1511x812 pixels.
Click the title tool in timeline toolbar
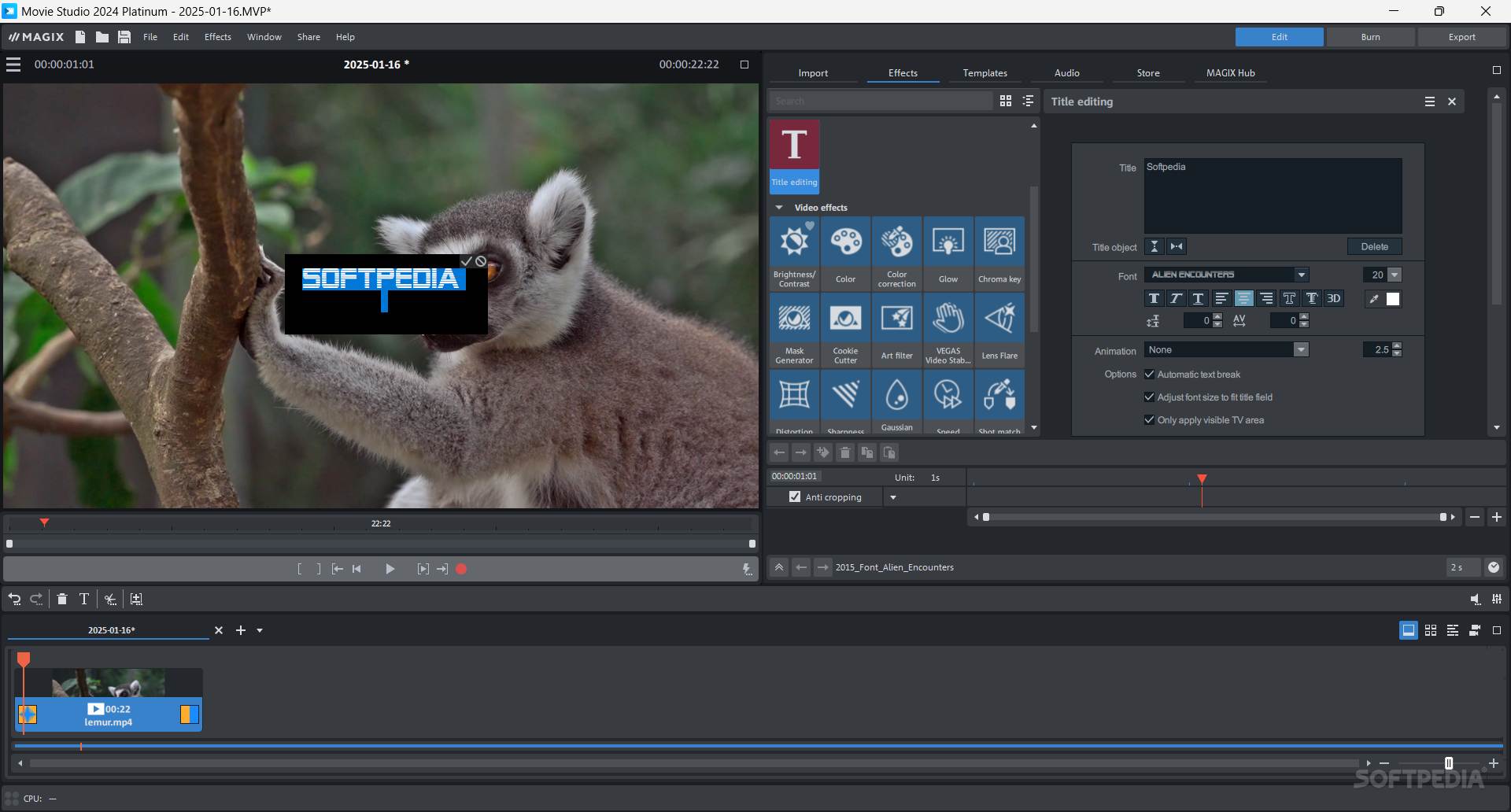tap(84, 600)
